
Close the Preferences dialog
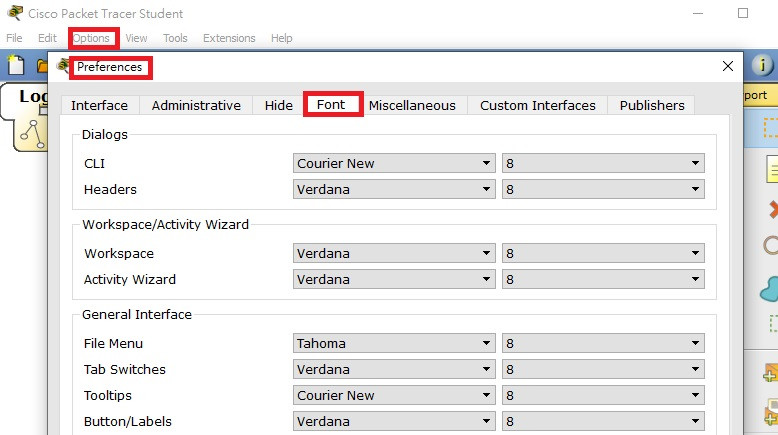tap(727, 66)
